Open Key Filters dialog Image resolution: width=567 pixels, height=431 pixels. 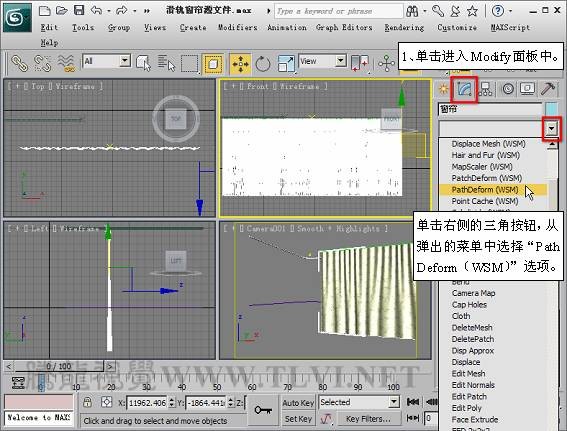click(368, 419)
